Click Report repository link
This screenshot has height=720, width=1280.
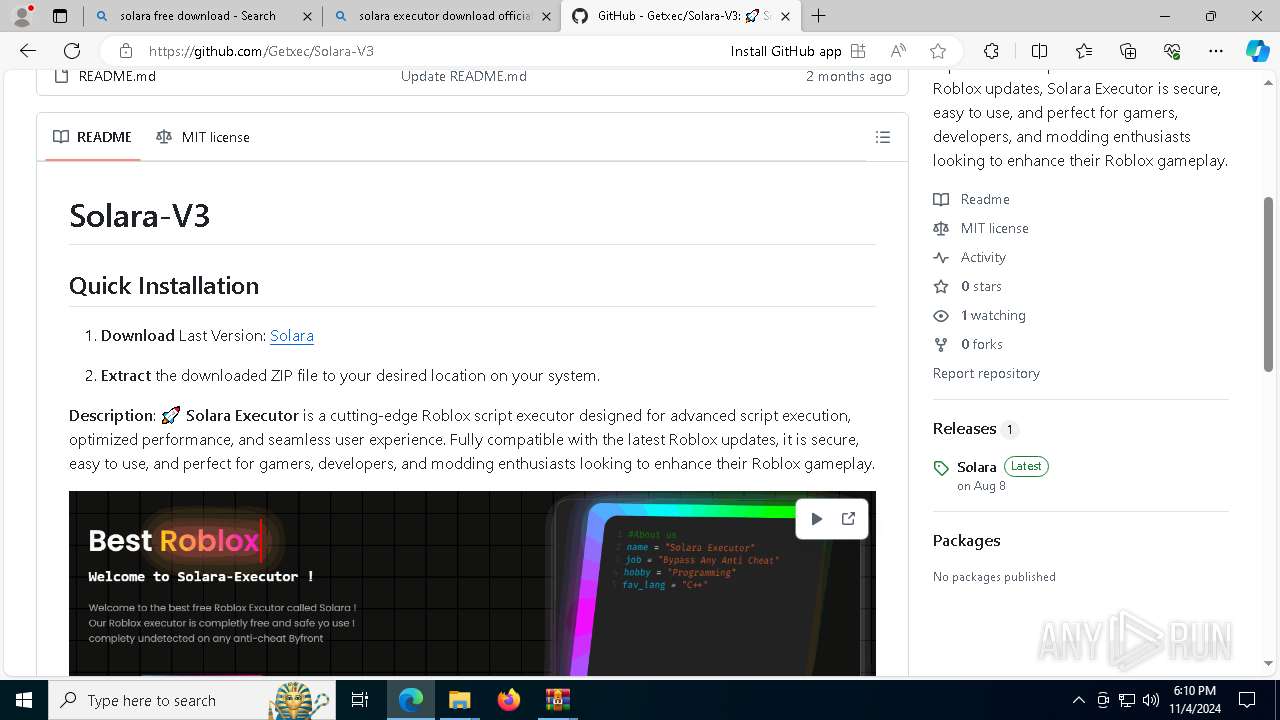point(986,373)
